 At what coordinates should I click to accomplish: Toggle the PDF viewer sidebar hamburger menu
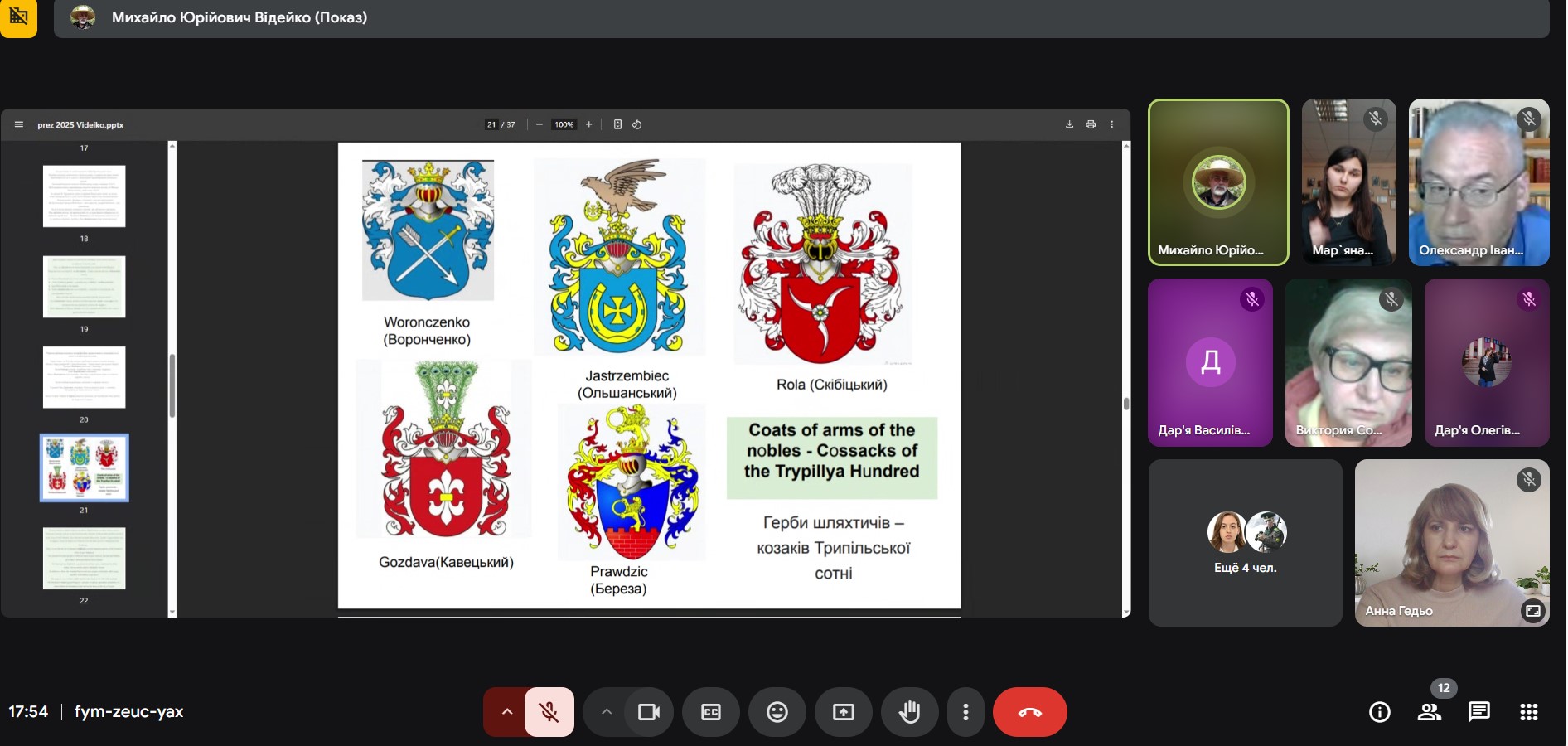click(x=18, y=124)
